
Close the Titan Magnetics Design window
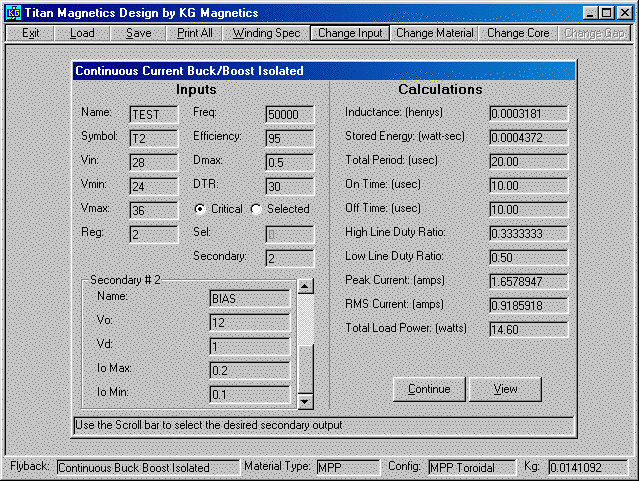click(624, 13)
